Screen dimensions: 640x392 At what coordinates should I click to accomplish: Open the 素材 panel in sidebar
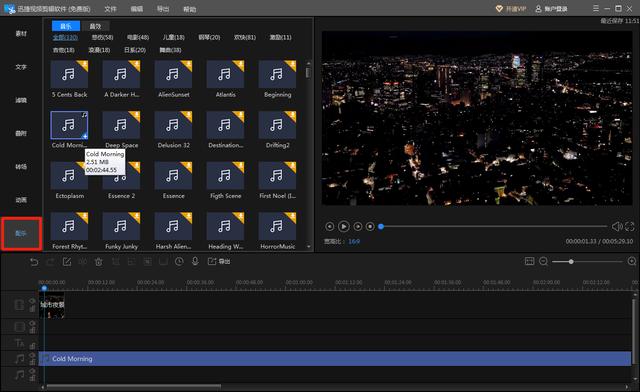point(21,33)
